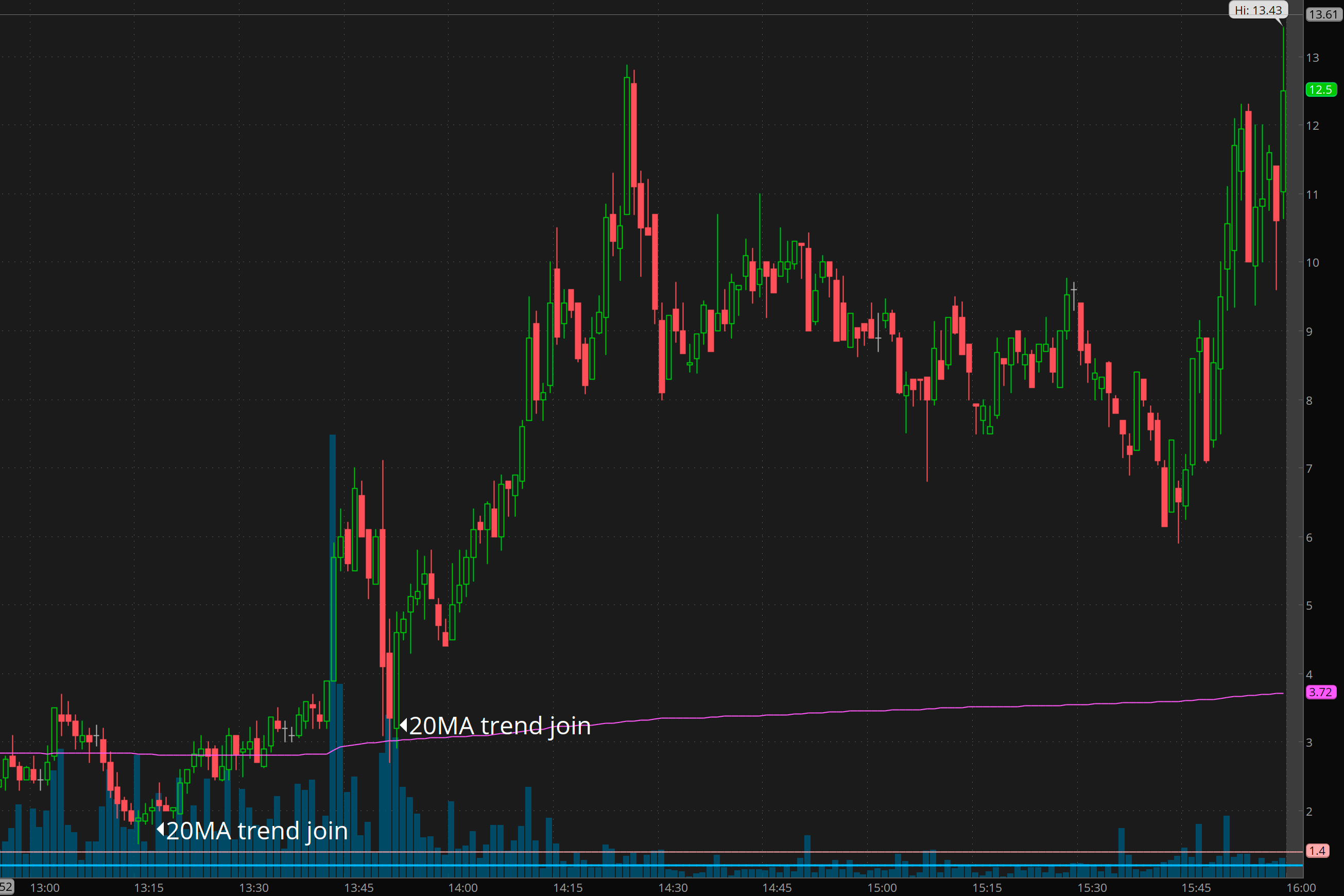This screenshot has height=896, width=1344.
Task: Click the 52 label at bottom-left corner
Action: [6, 887]
